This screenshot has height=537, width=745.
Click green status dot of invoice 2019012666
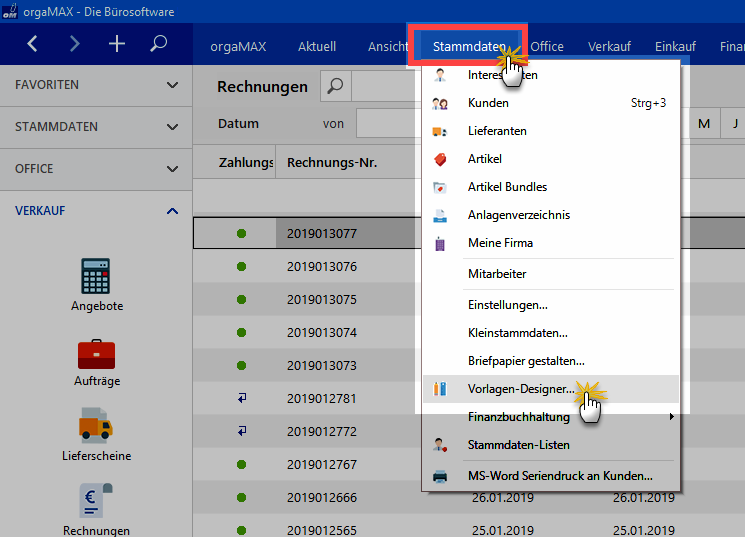tap(241, 498)
